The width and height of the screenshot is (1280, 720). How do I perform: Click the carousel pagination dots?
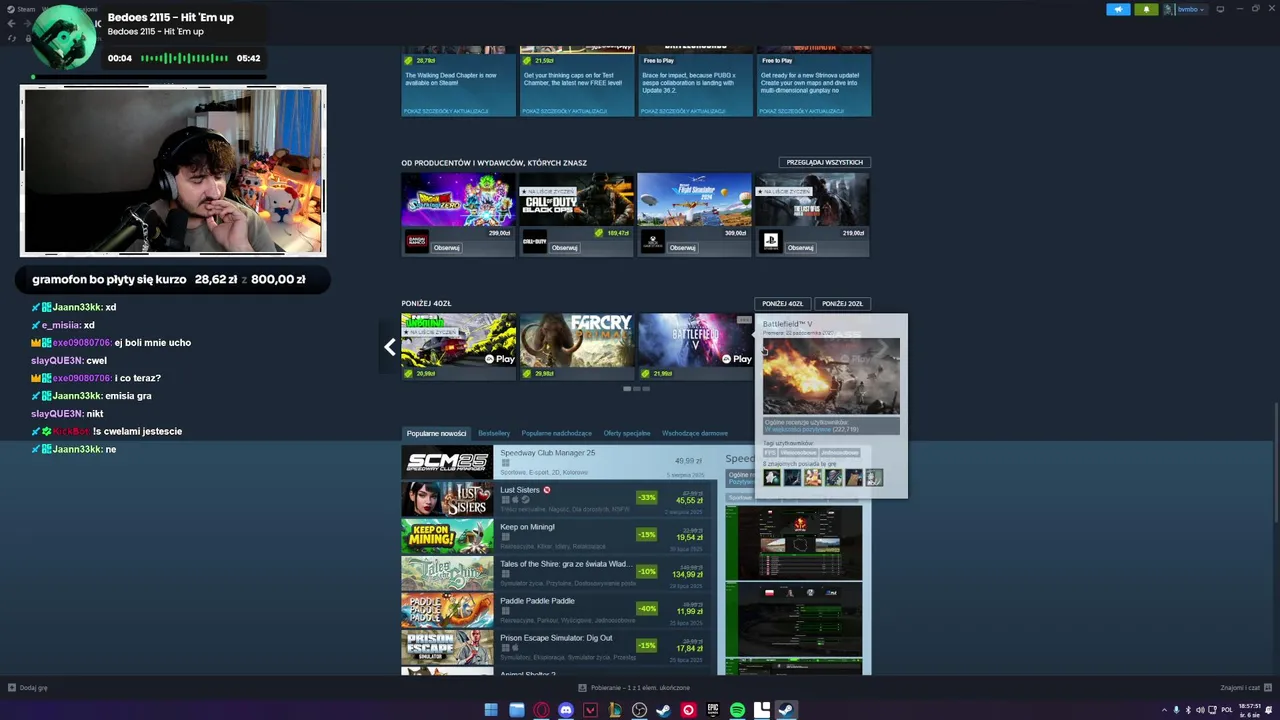tap(636, 388)
